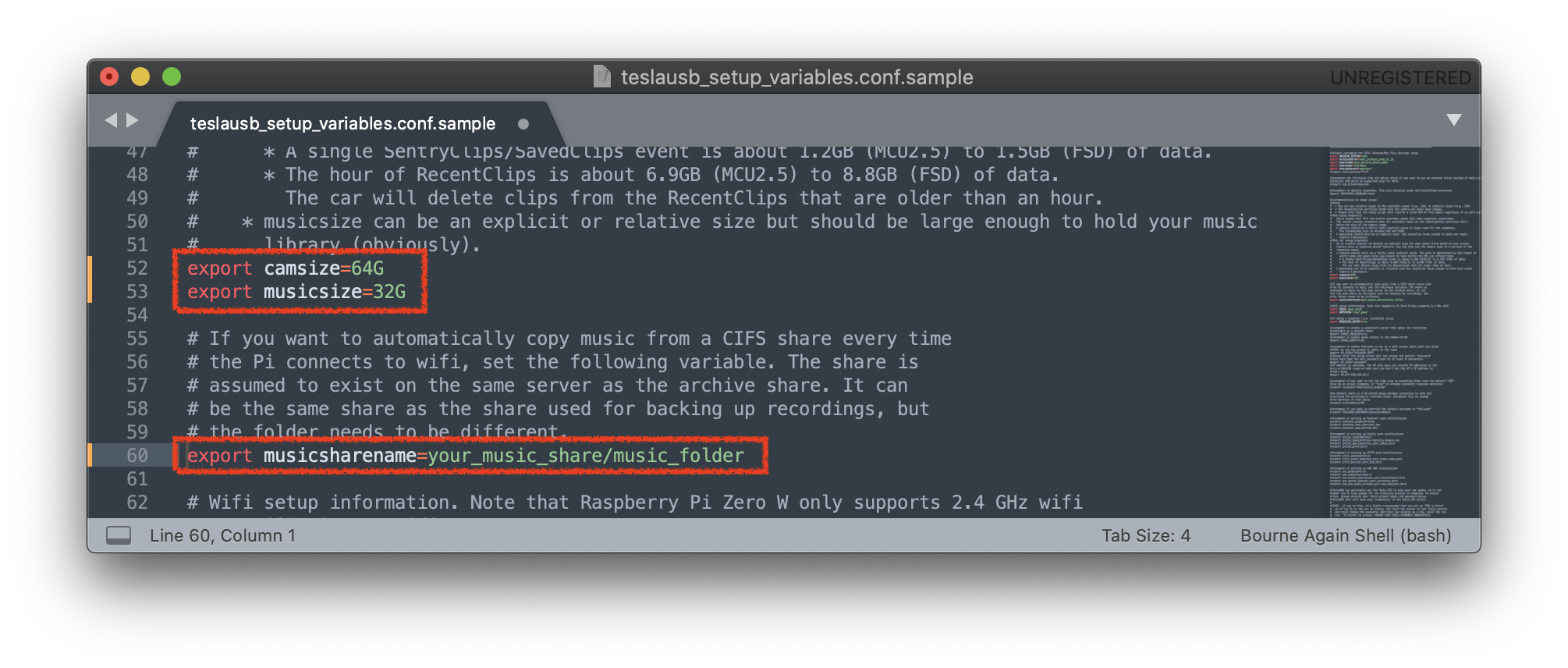This screenshot has width=1568, height=668.
Task: Click line number 61 in the gutter
Action: click(x=137, y=479)
